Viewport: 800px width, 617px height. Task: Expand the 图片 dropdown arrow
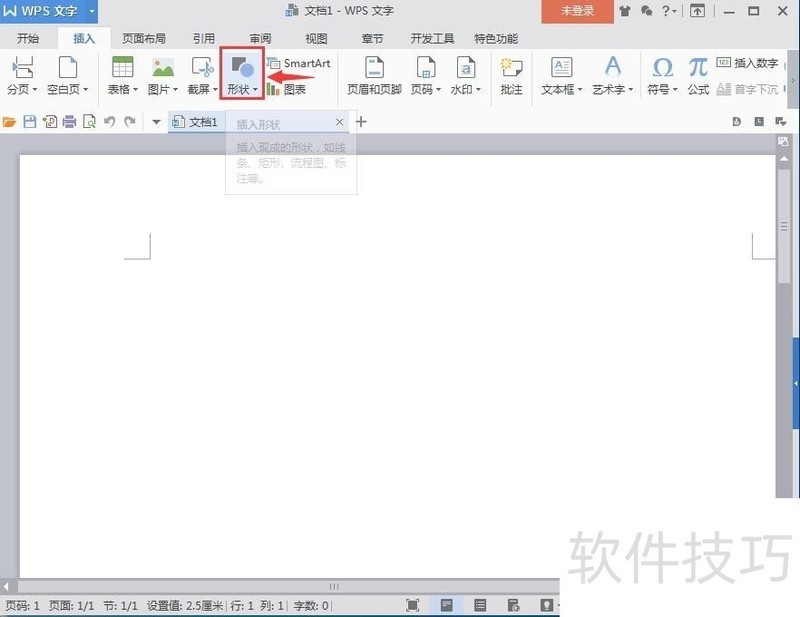coord(176,90)
